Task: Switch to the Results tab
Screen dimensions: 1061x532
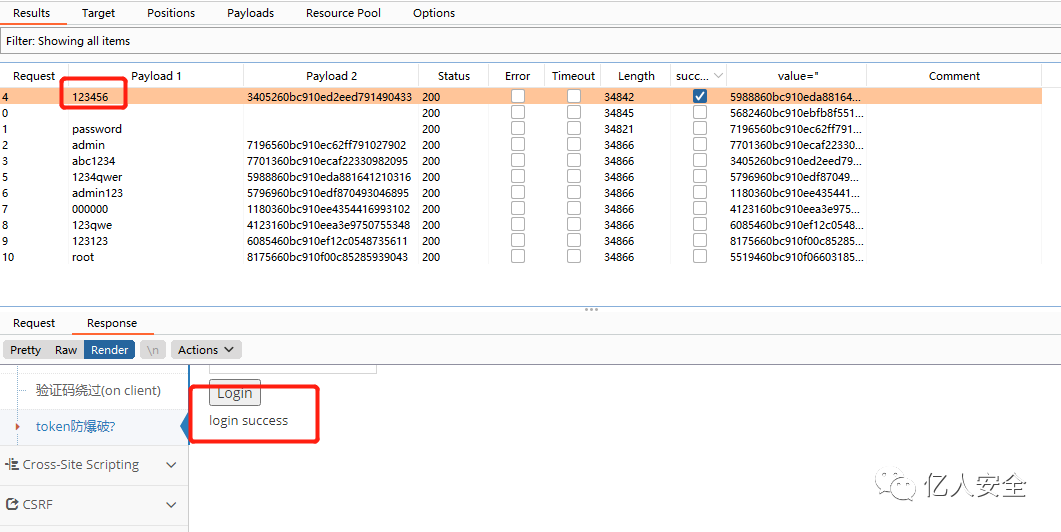Action: click(x=31, y=13)
